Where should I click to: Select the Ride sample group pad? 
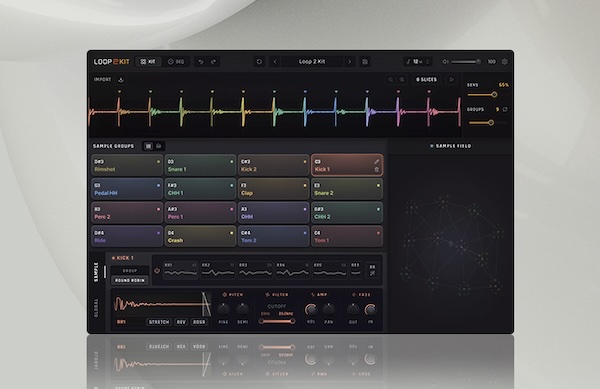(127, 236)
